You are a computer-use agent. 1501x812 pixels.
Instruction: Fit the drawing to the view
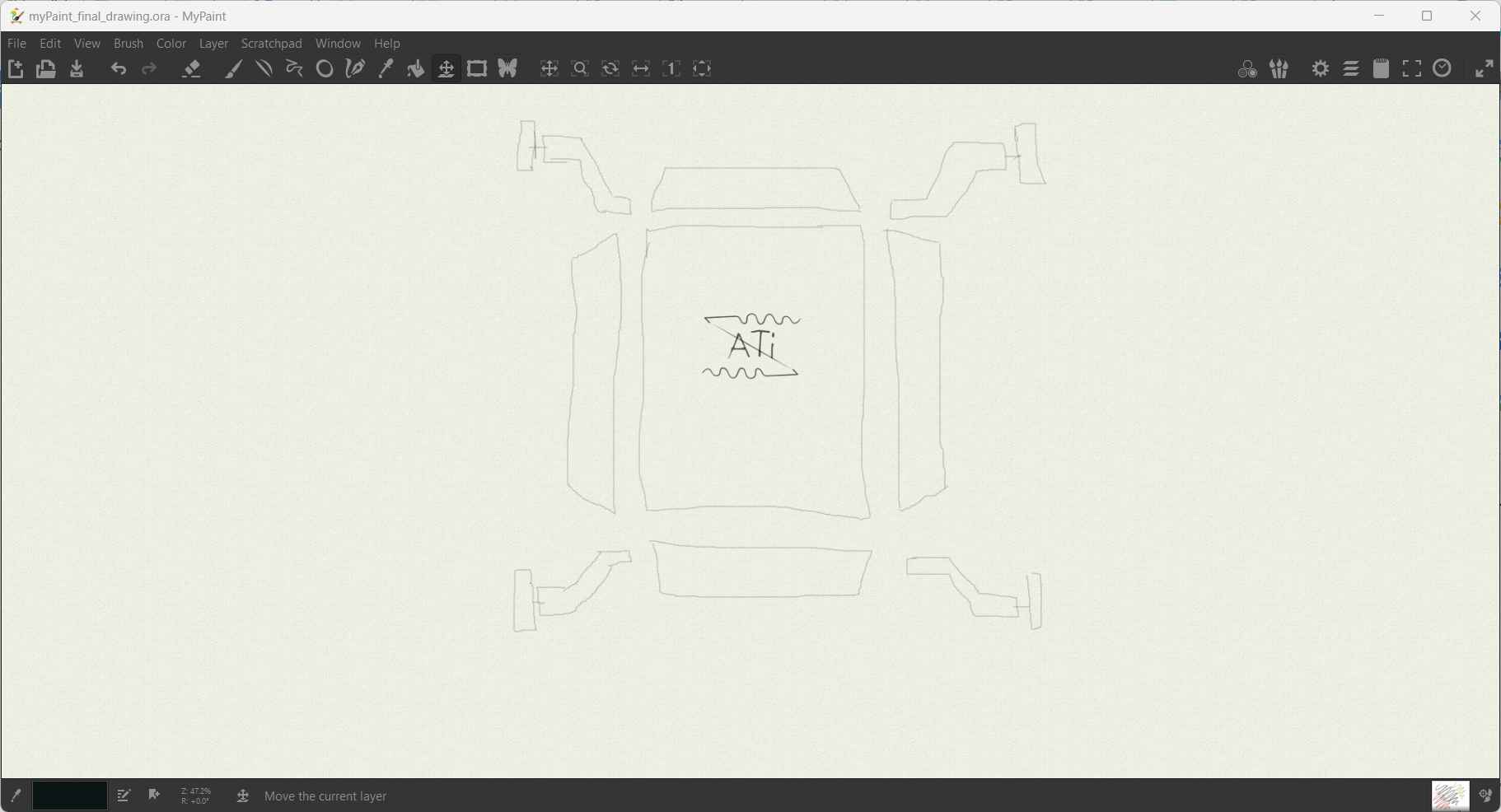pos(702,69)
